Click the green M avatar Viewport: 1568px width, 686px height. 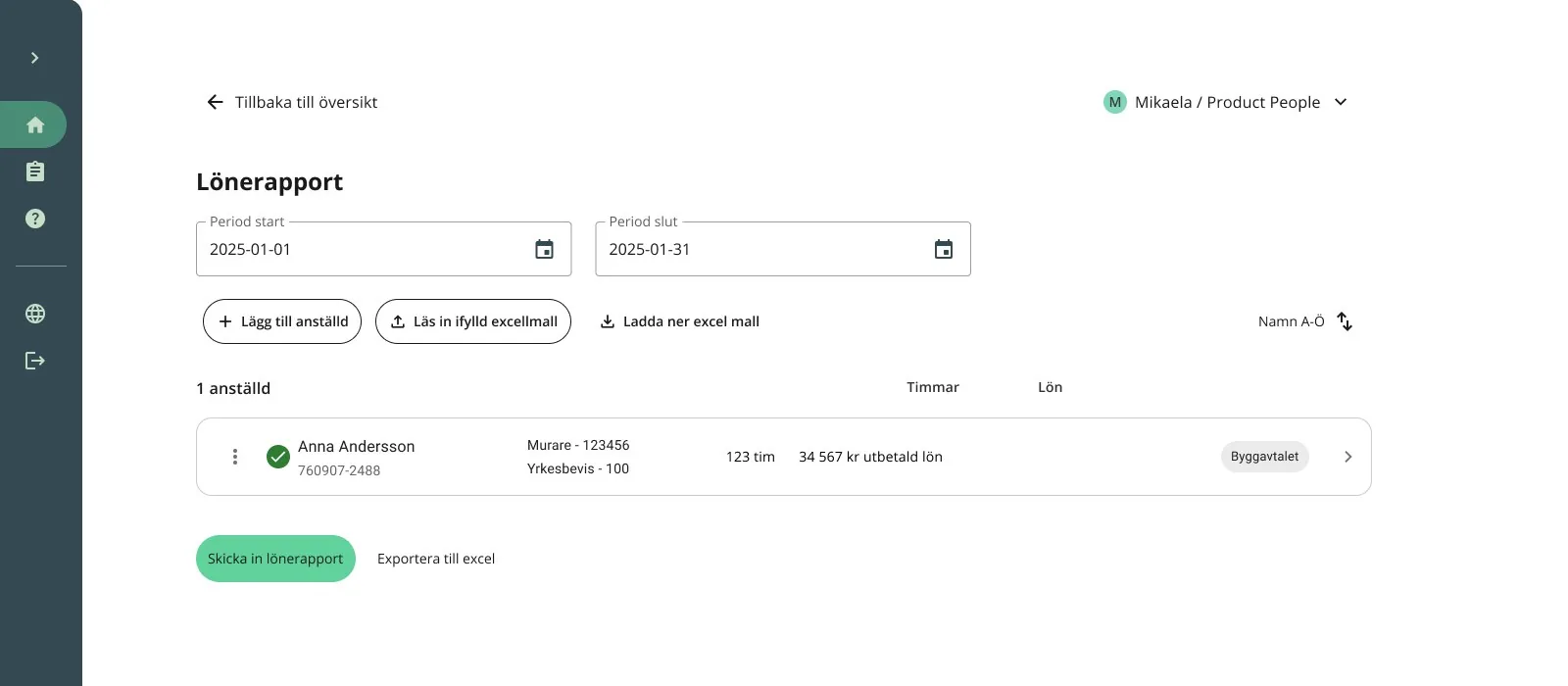[1114, 102]
